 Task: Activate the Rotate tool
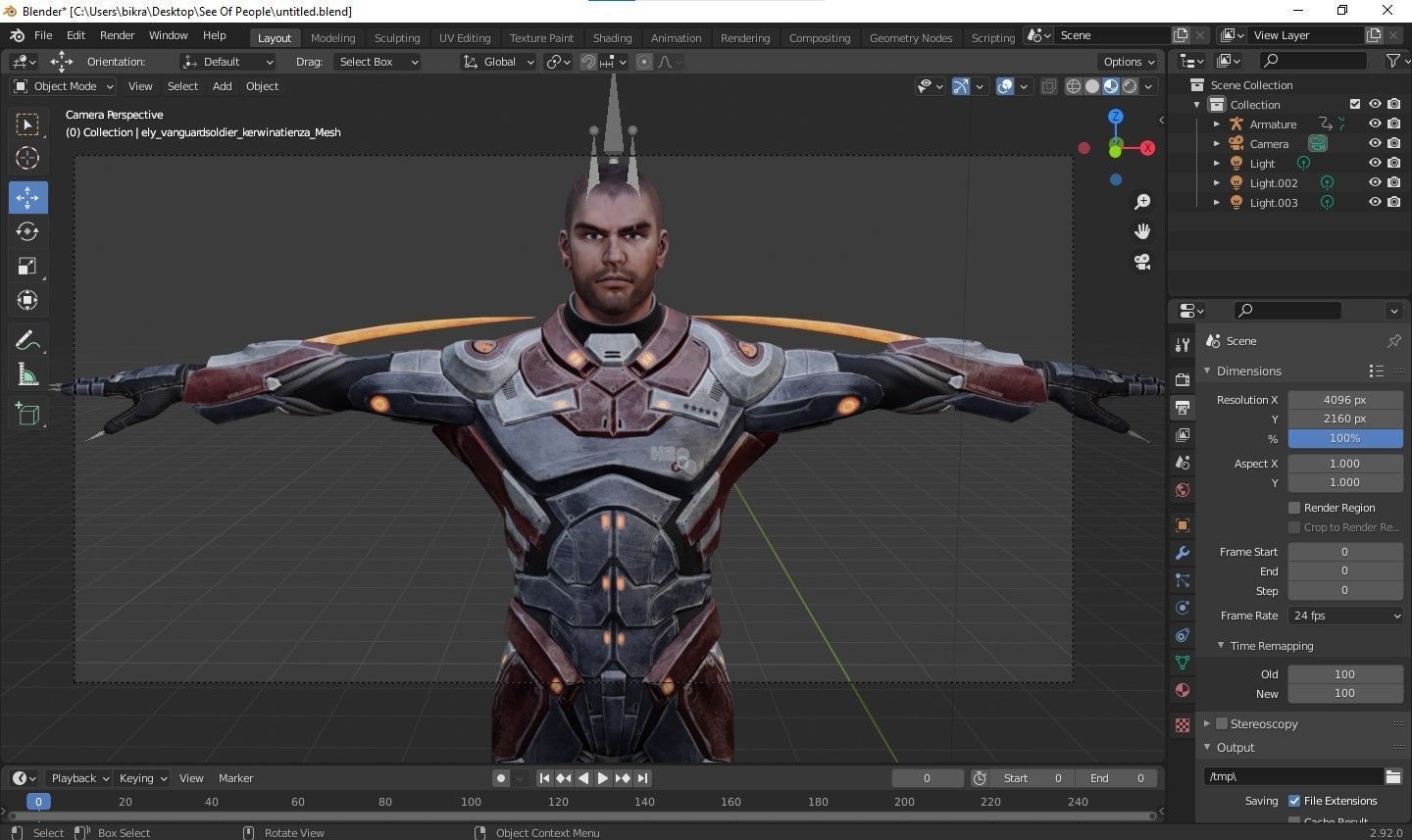[27, 231]
